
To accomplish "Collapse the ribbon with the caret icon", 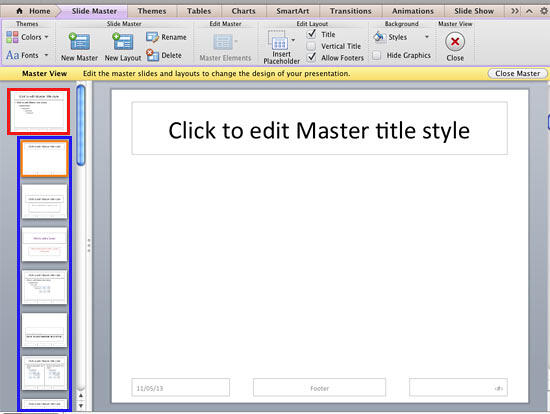I will coord(529,11).
